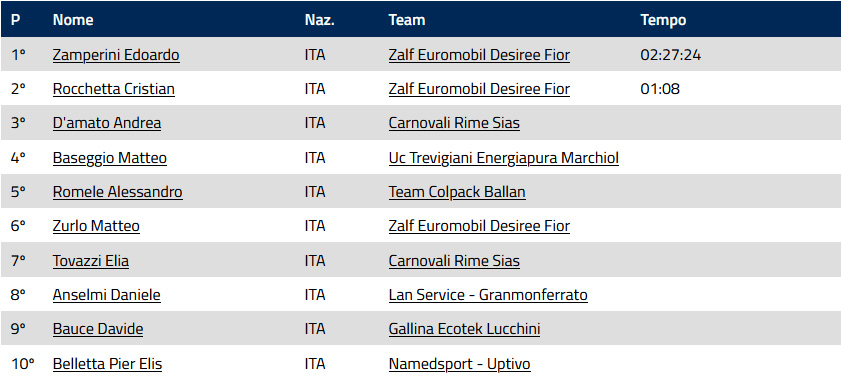Open first-place Zalf Euromobil Desiree Fior team
Viewport: 843px width, 385px height.
point(479,55)
